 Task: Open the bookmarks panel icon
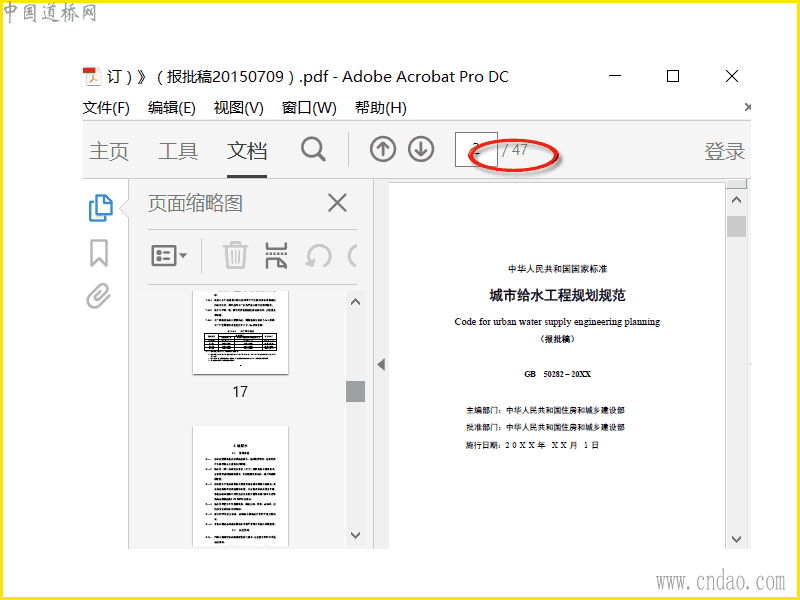pyautogui.click(x=99, y=253)
